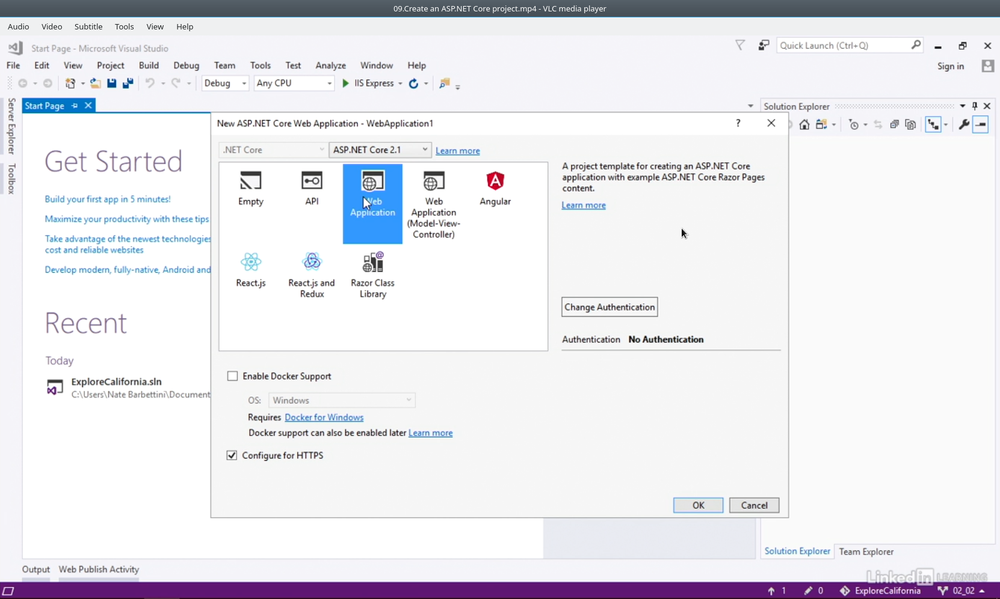This screenshot has height=599, width=1000.
Task: Choose Web Application (Model-View-Controller) template
Action: click(434, 204)
